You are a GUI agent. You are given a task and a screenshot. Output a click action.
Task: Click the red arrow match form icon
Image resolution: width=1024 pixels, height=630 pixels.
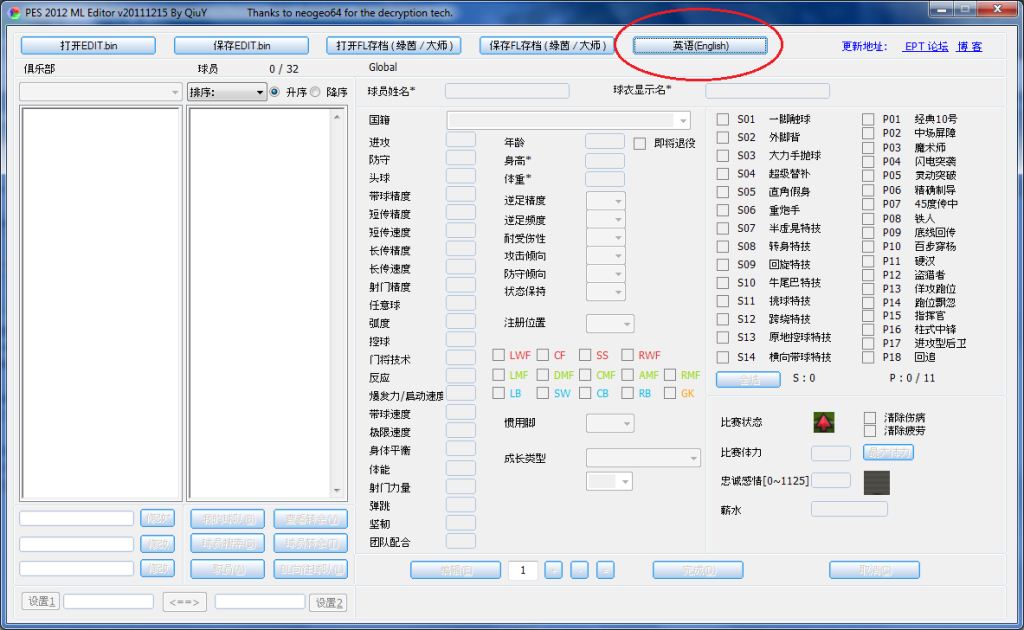[x=822, y=422]
